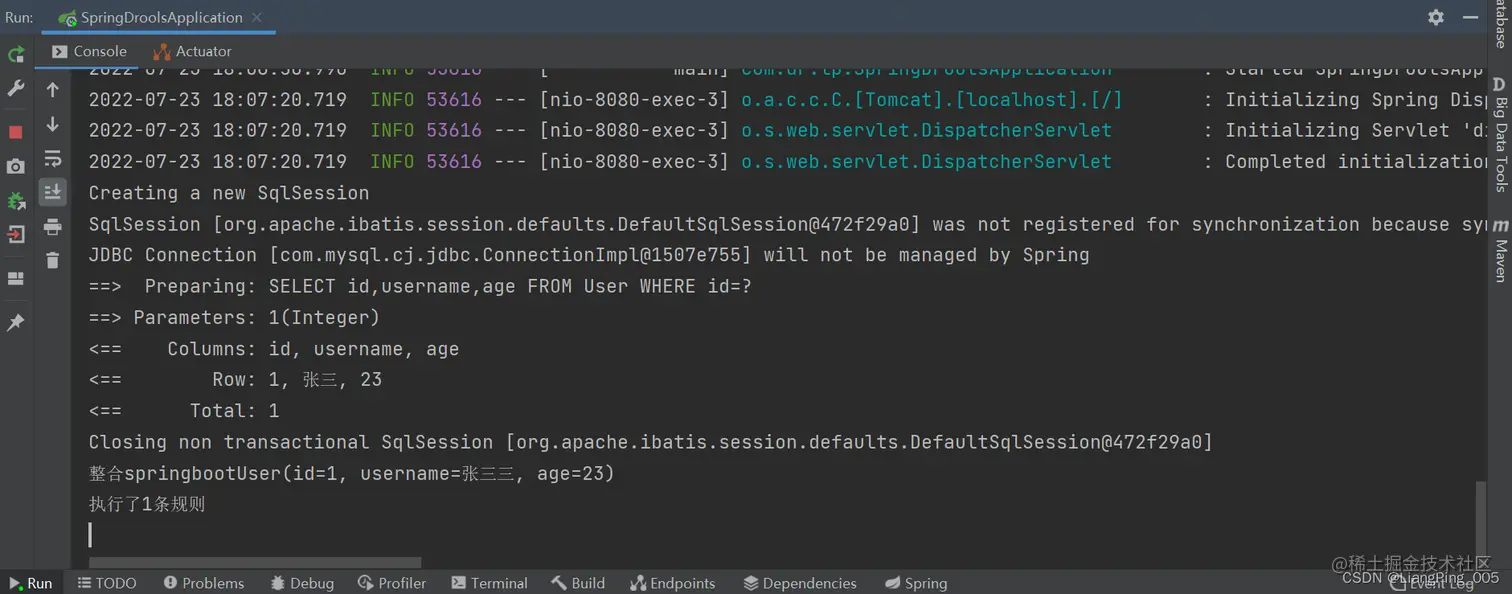1512x594 pixels.
Task: Click the 'JDBC Connection ... will not be managed' line
Action: 589,255
